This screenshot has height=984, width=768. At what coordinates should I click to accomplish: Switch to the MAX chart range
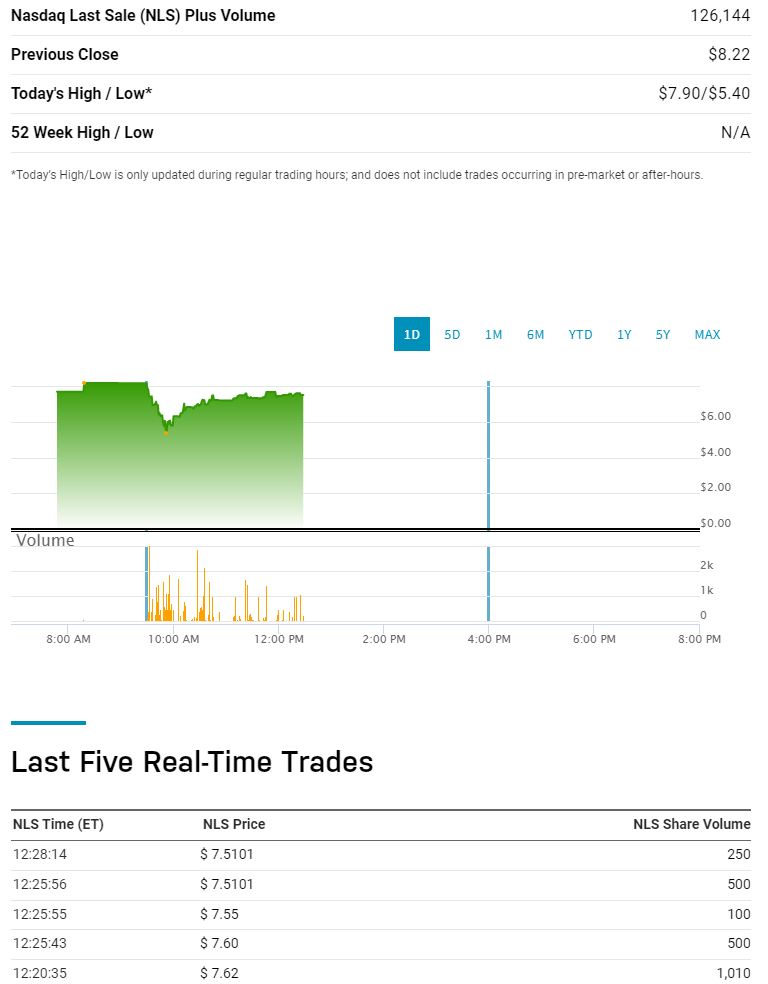707,334
